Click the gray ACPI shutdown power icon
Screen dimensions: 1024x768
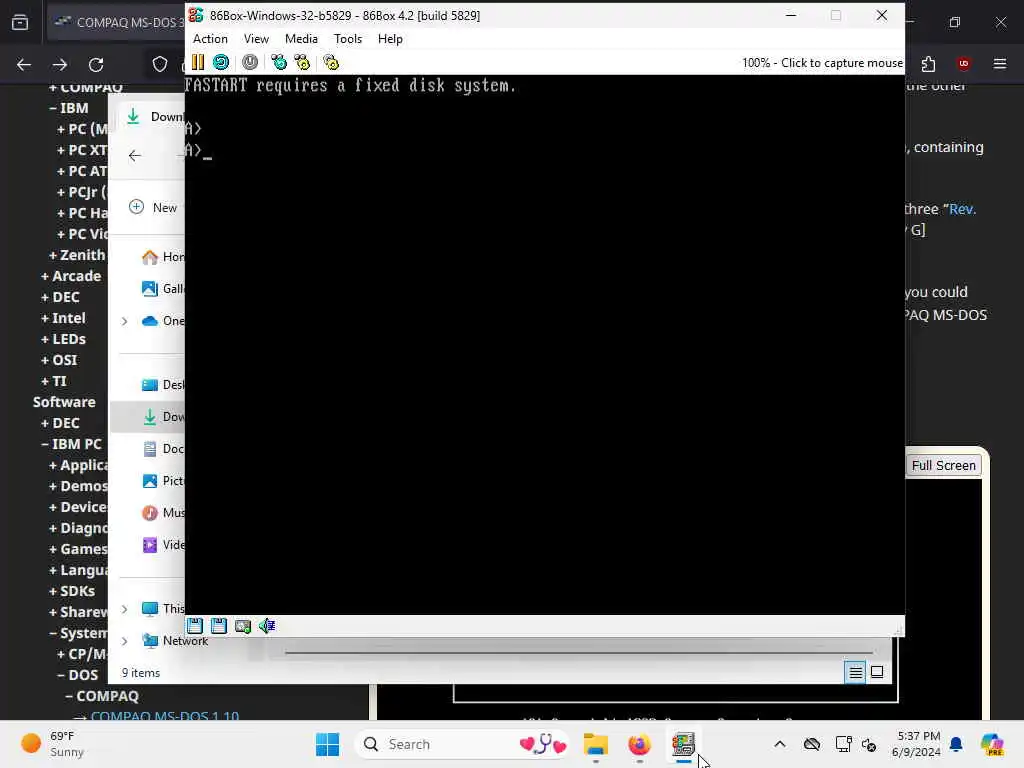coord(250,62)
